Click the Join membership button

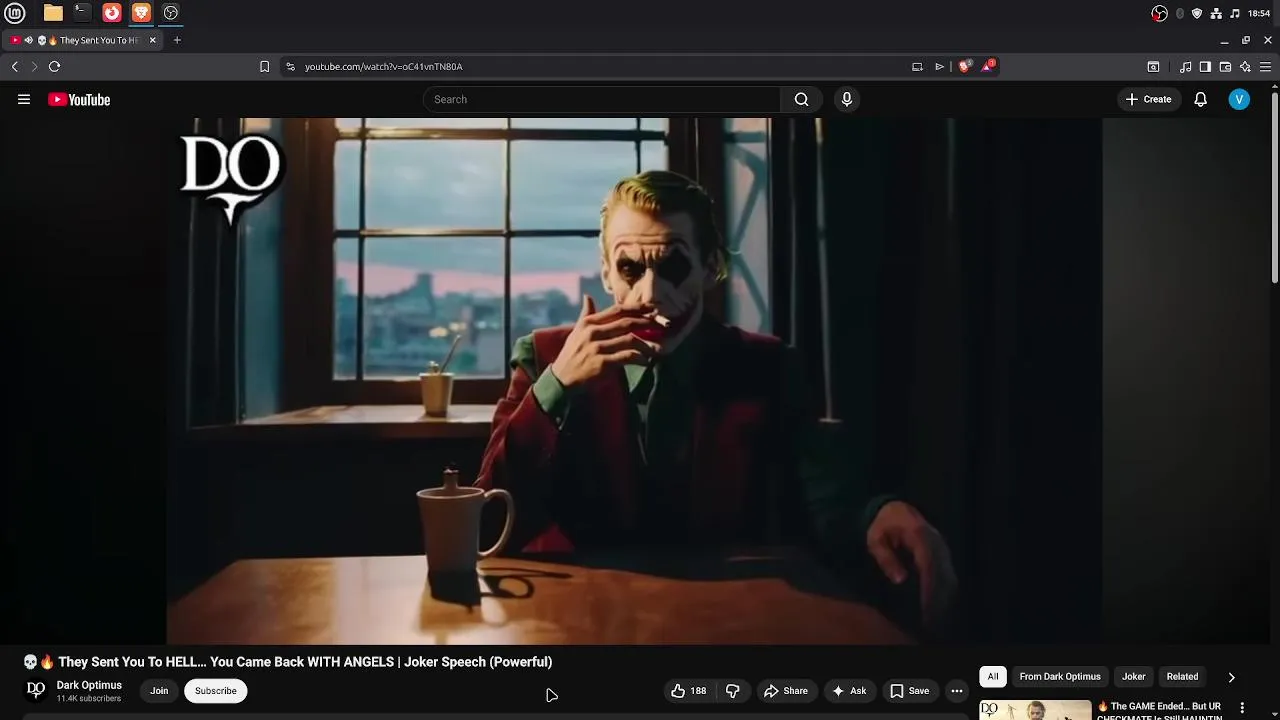point(159,691)
